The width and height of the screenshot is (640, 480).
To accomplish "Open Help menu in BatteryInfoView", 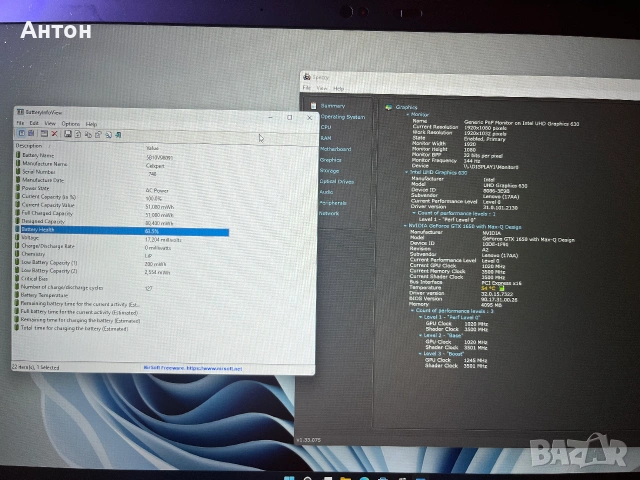I will tap(91, 124).
